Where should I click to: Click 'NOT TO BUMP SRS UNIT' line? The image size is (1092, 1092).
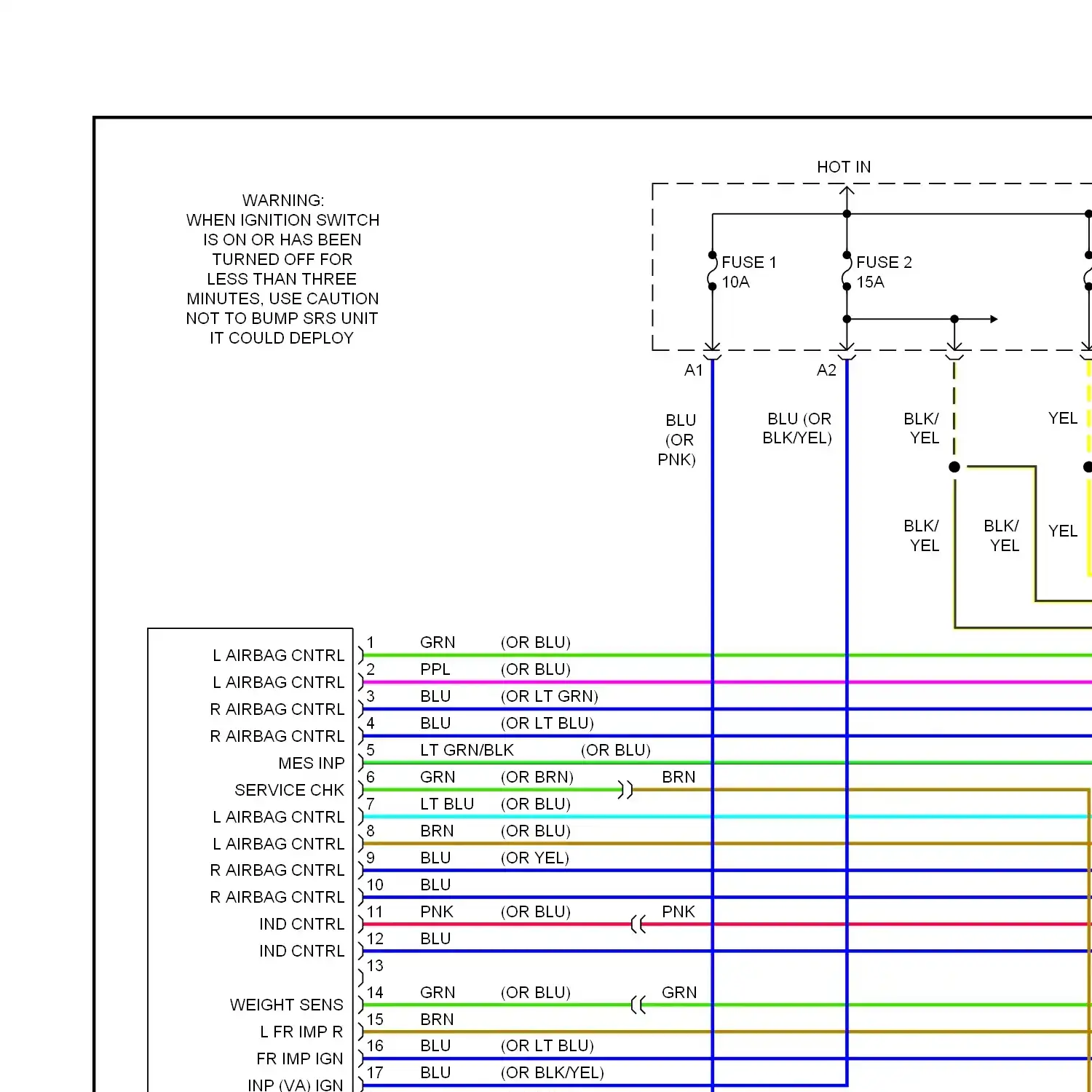pos(282,318)
